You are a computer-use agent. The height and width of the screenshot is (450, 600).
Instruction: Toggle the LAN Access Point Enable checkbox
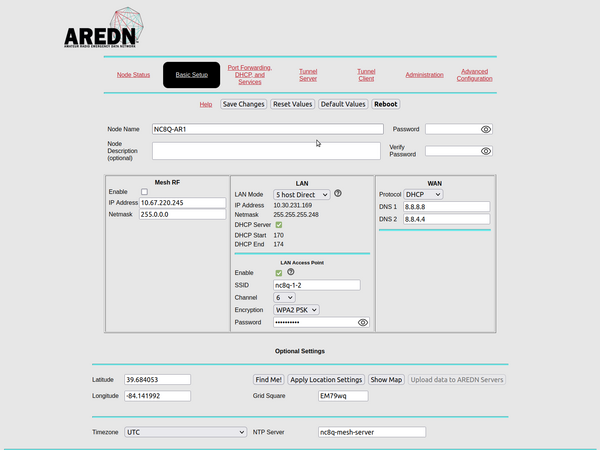[x=279, y=273]
